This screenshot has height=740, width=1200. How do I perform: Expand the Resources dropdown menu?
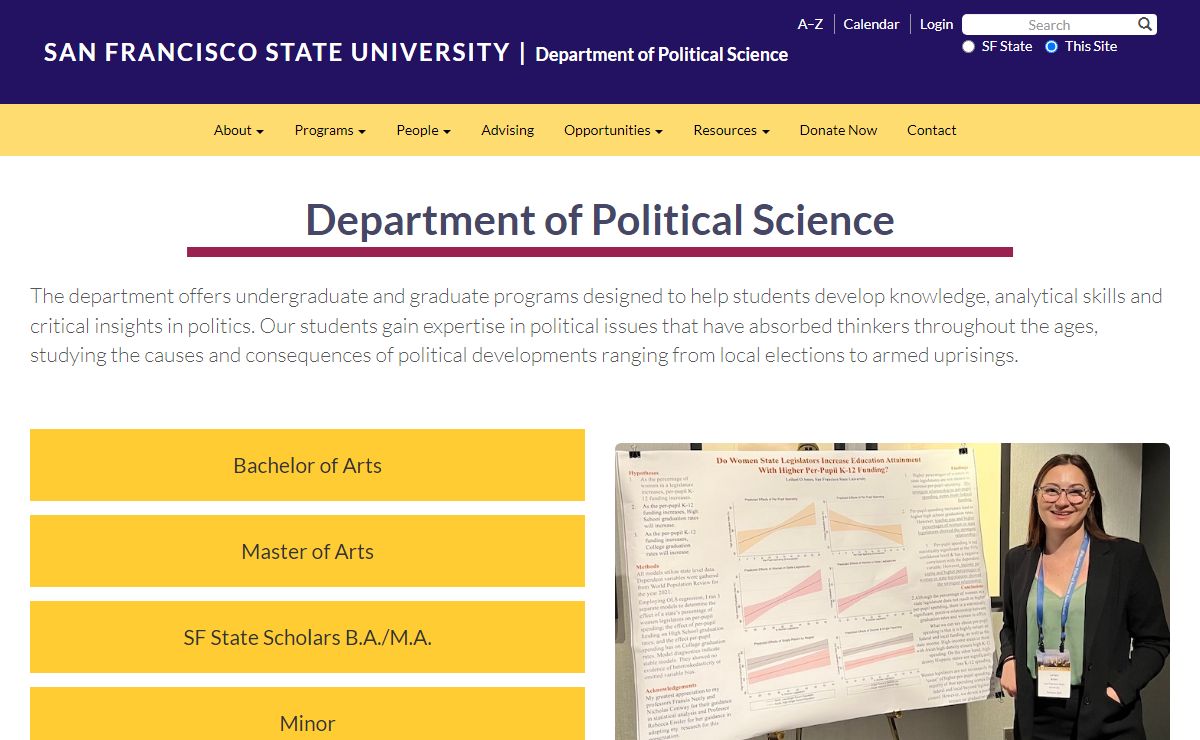click(x=731, y=130)
